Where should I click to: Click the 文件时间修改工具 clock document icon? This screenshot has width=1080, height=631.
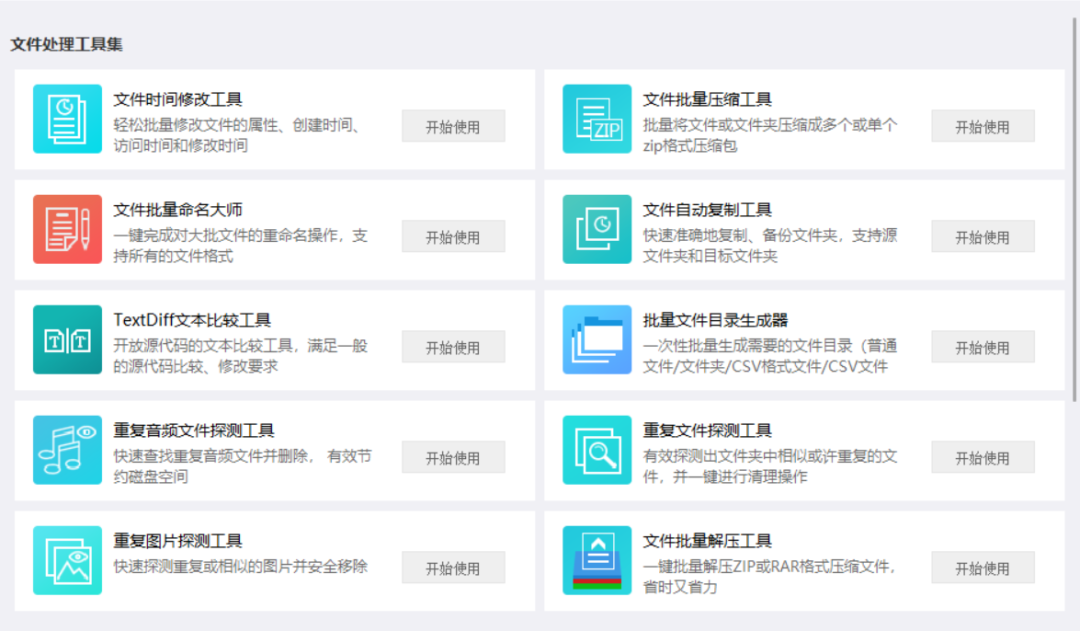coord(66,118)
